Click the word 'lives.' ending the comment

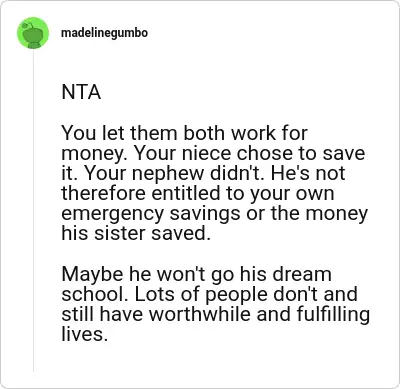click(85, 334)
